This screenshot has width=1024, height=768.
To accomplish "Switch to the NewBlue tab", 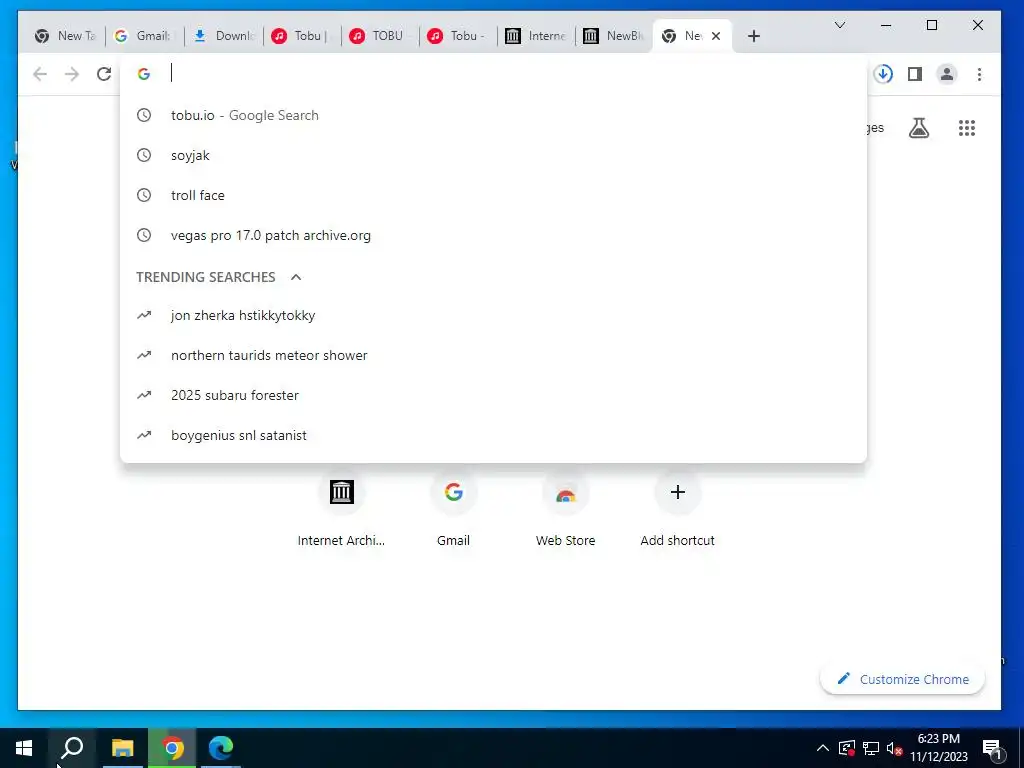I will [614, 36].
